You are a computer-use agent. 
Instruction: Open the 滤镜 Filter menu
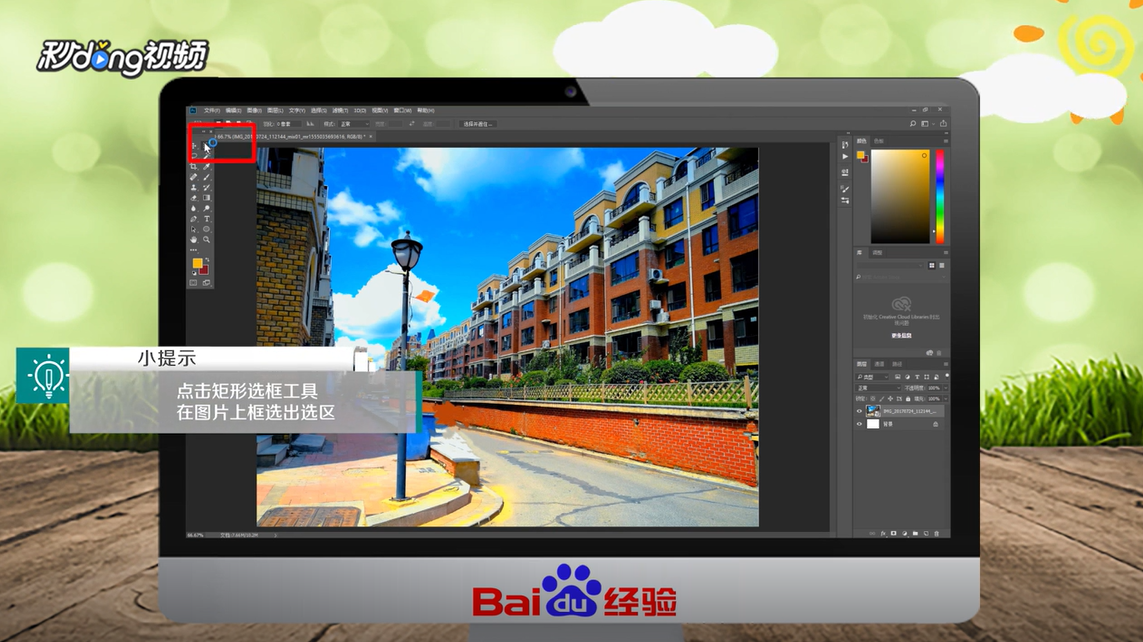click(340, 111)
